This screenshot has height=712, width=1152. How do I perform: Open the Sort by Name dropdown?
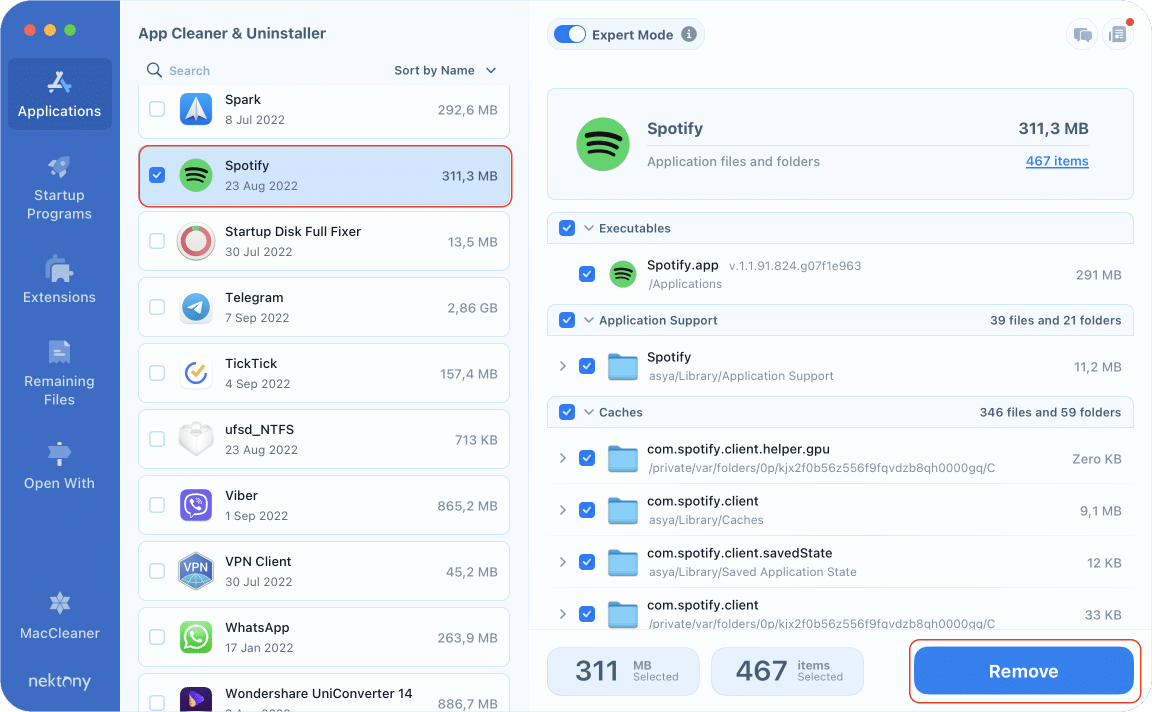445,71
